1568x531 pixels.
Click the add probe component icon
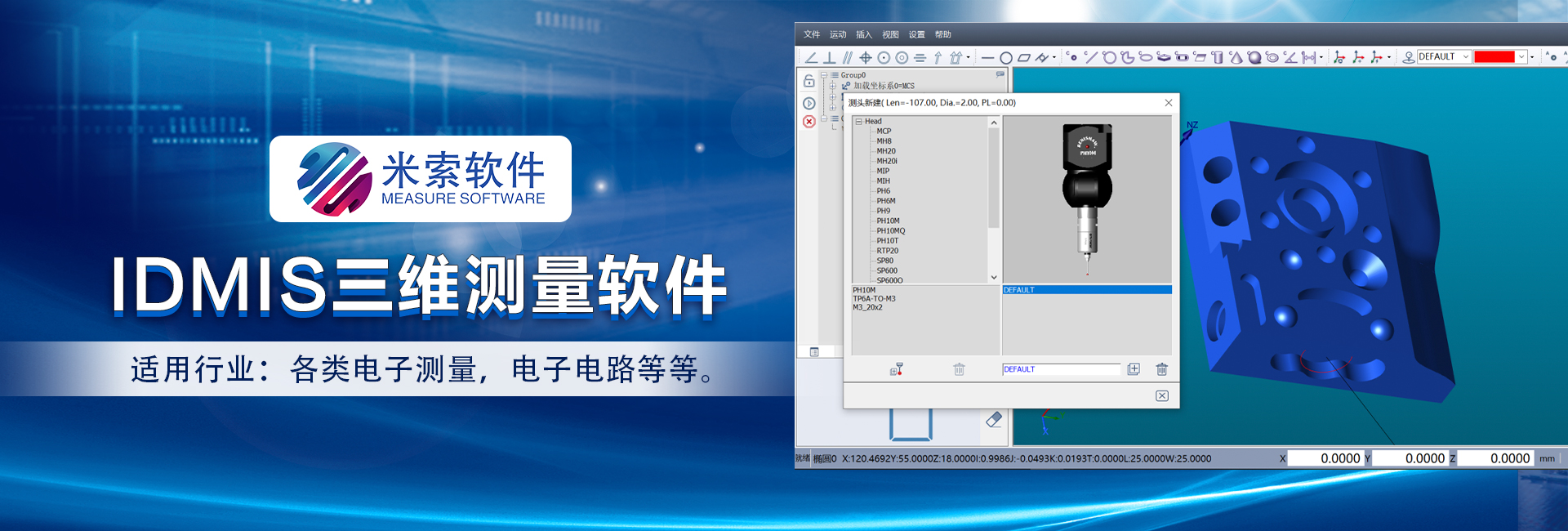897,369
